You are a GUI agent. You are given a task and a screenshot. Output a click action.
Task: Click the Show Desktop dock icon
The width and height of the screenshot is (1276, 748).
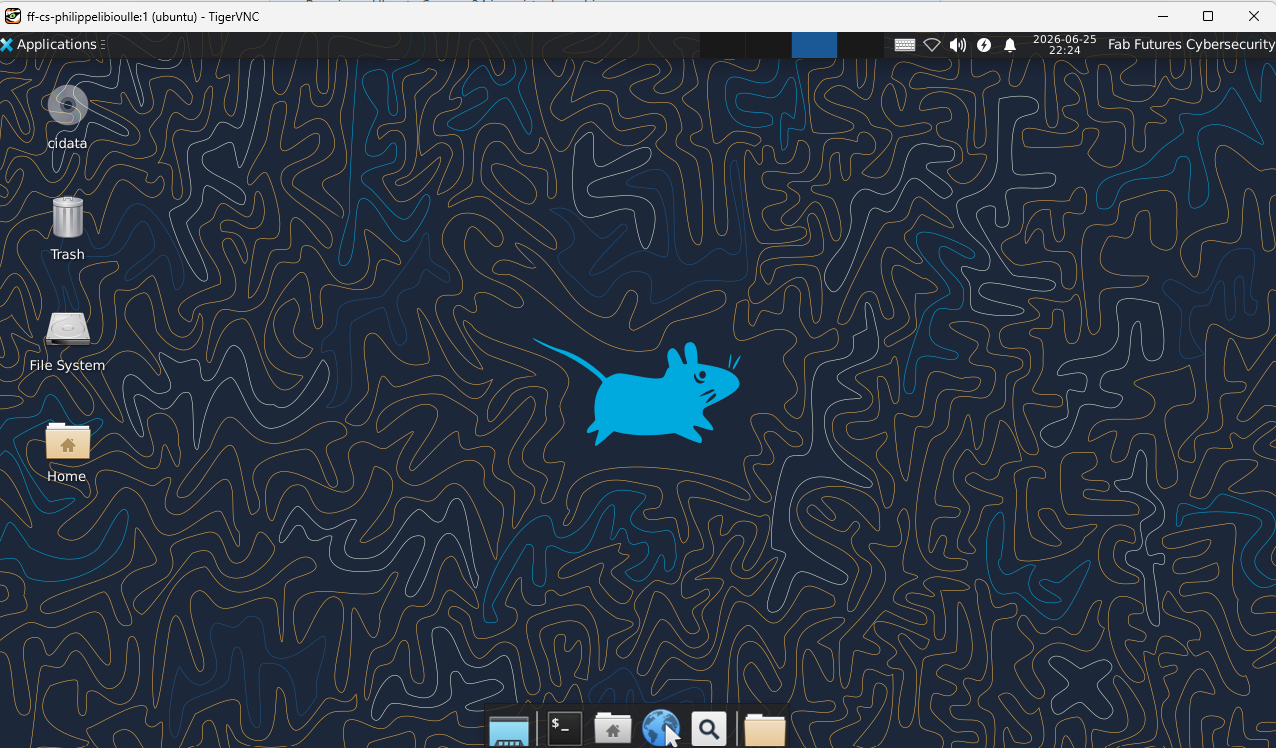click(x=509, y=729)
